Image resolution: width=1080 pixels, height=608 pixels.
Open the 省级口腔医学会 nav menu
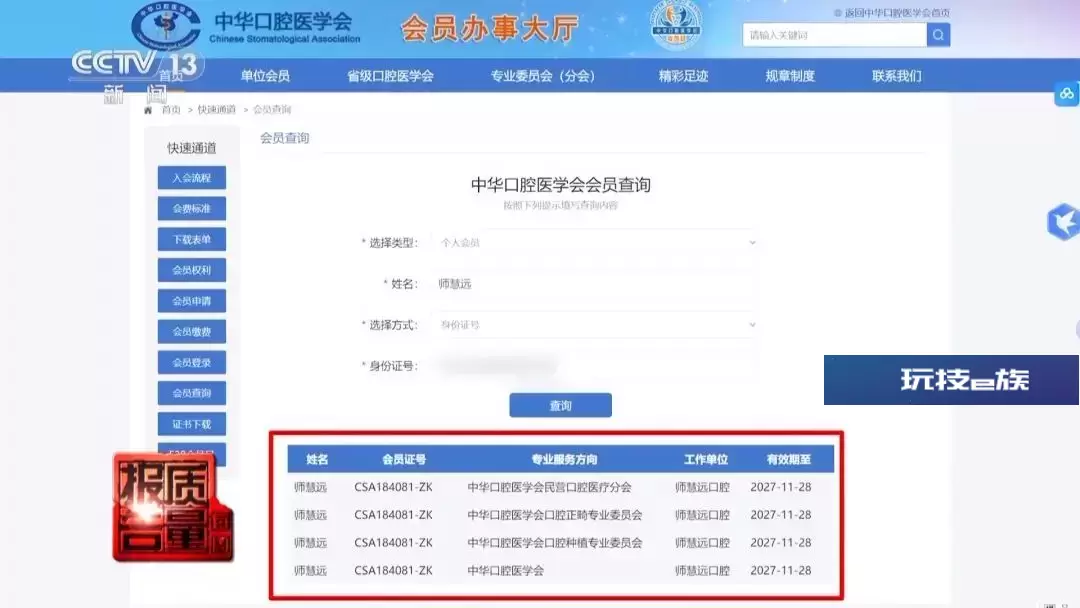point(390,76)
